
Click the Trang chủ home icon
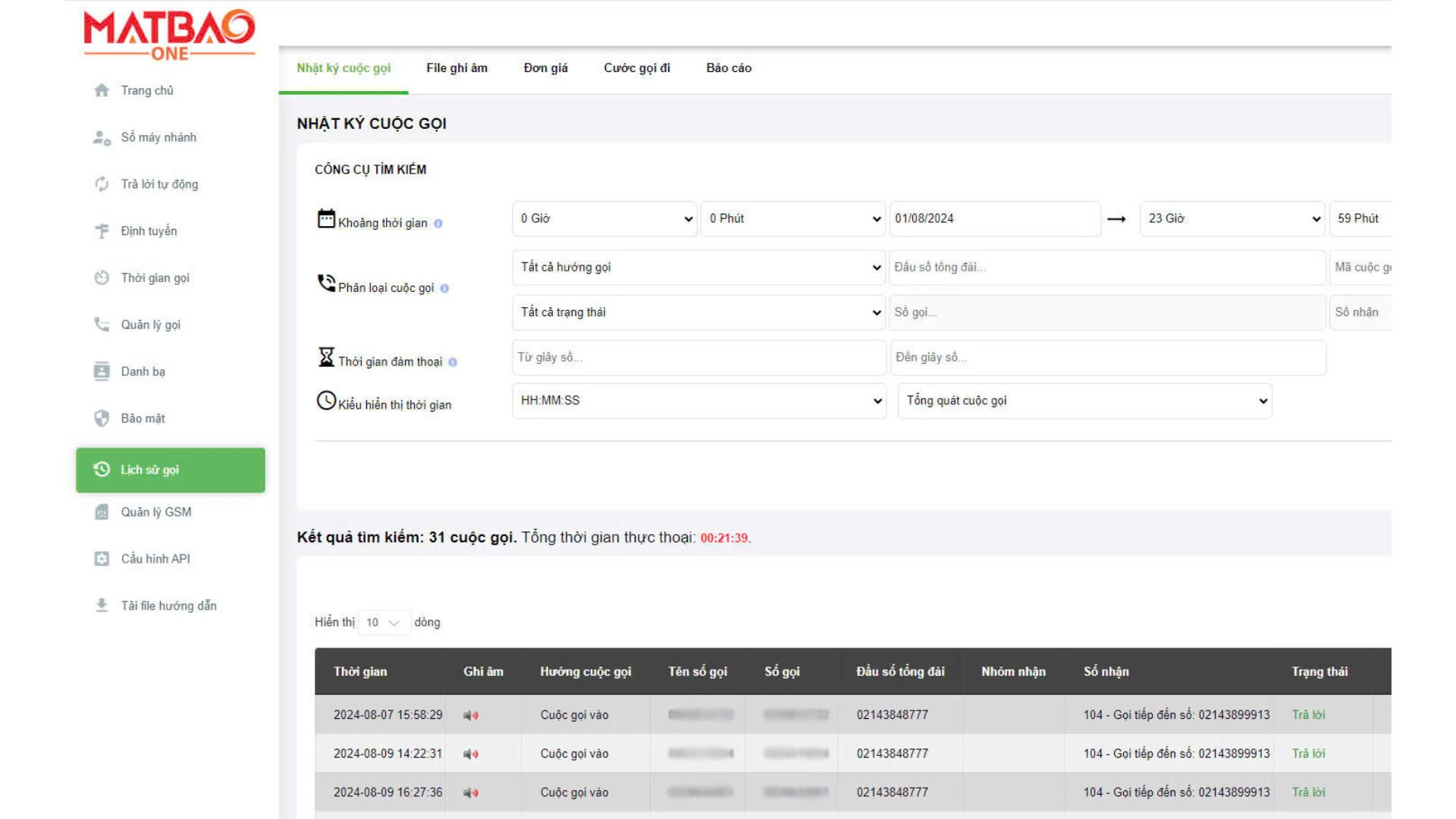tap(102, 90)
